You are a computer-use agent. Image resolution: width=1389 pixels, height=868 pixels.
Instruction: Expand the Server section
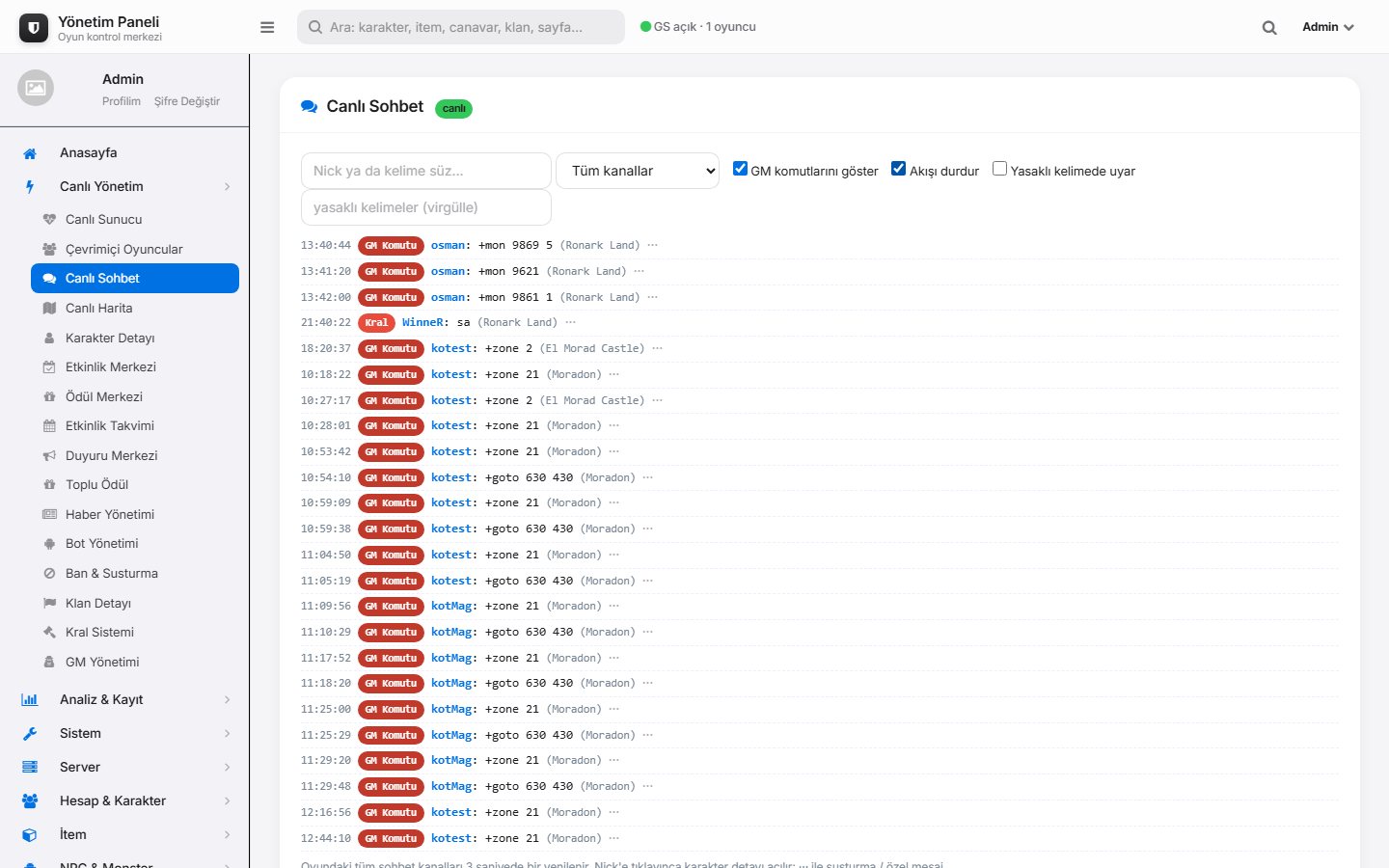(x=124, y=767)
